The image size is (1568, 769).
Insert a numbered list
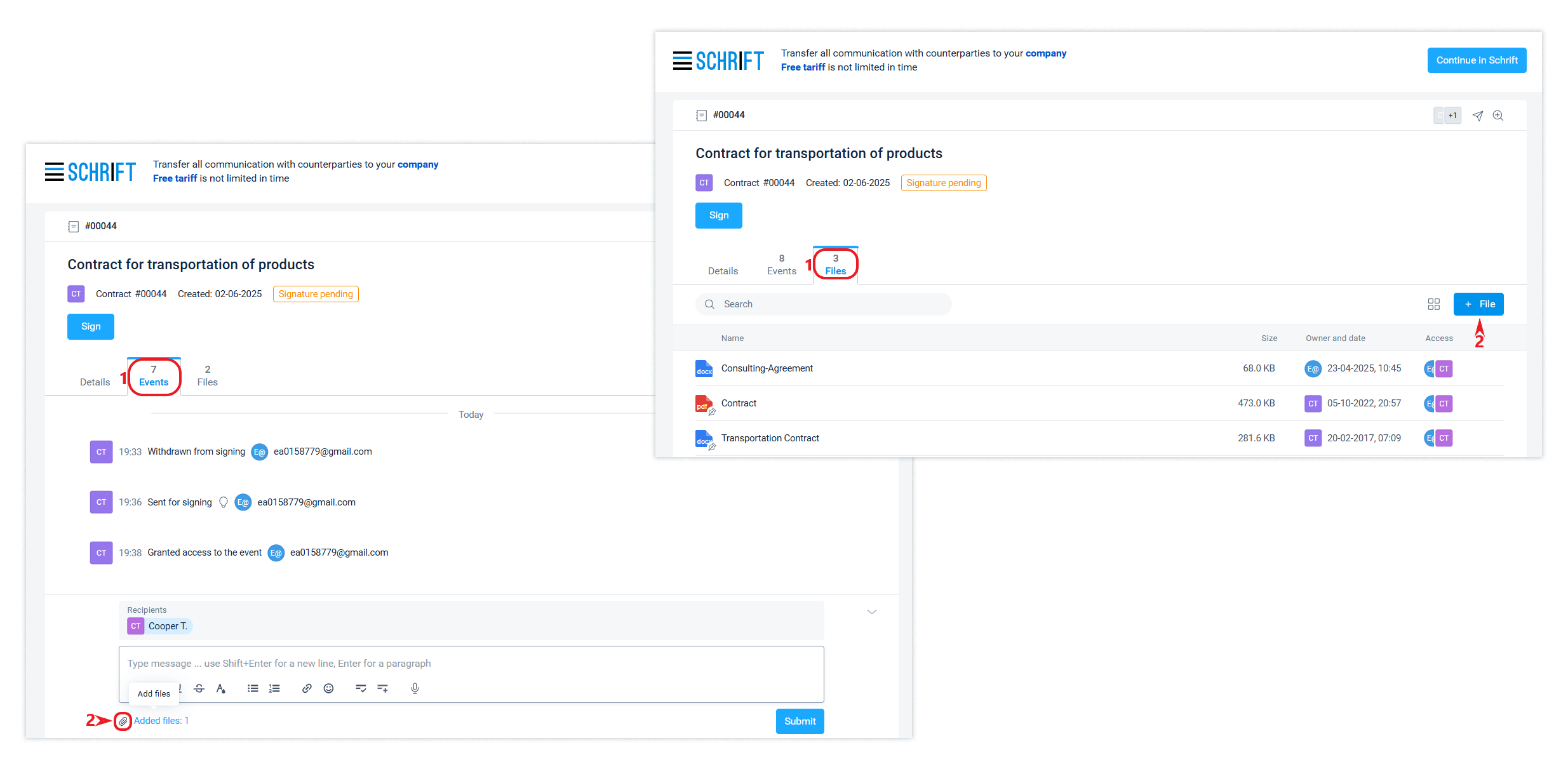tap(274, 688)
